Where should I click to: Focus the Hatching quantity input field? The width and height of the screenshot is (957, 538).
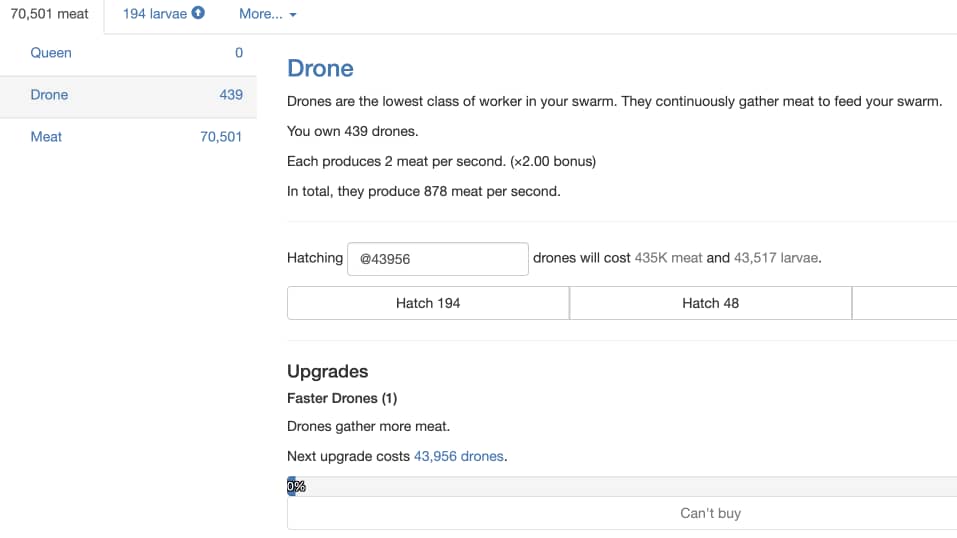[437, 258]
